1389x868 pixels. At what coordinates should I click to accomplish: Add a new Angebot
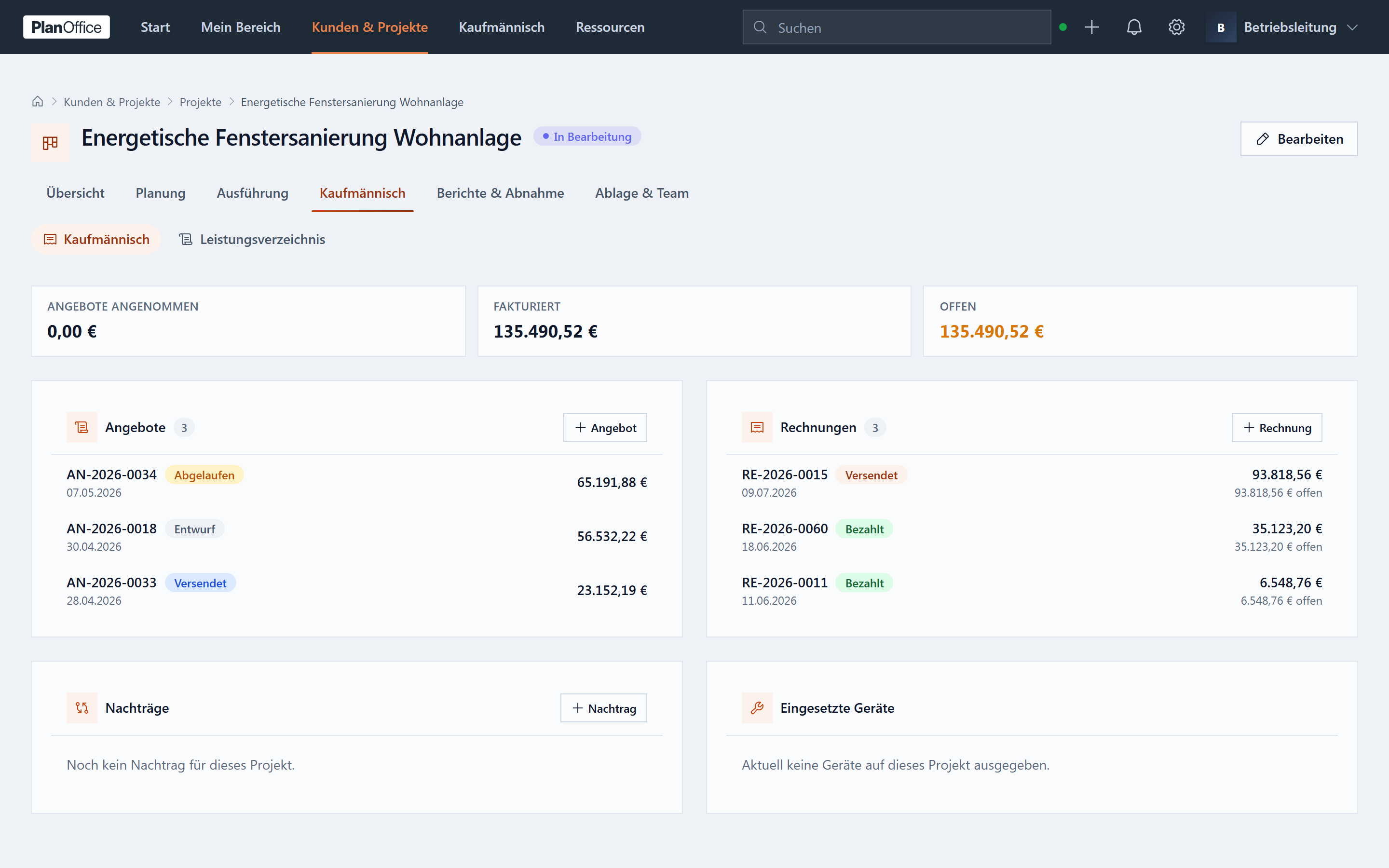pyautogui.click(x=605, y=428)
